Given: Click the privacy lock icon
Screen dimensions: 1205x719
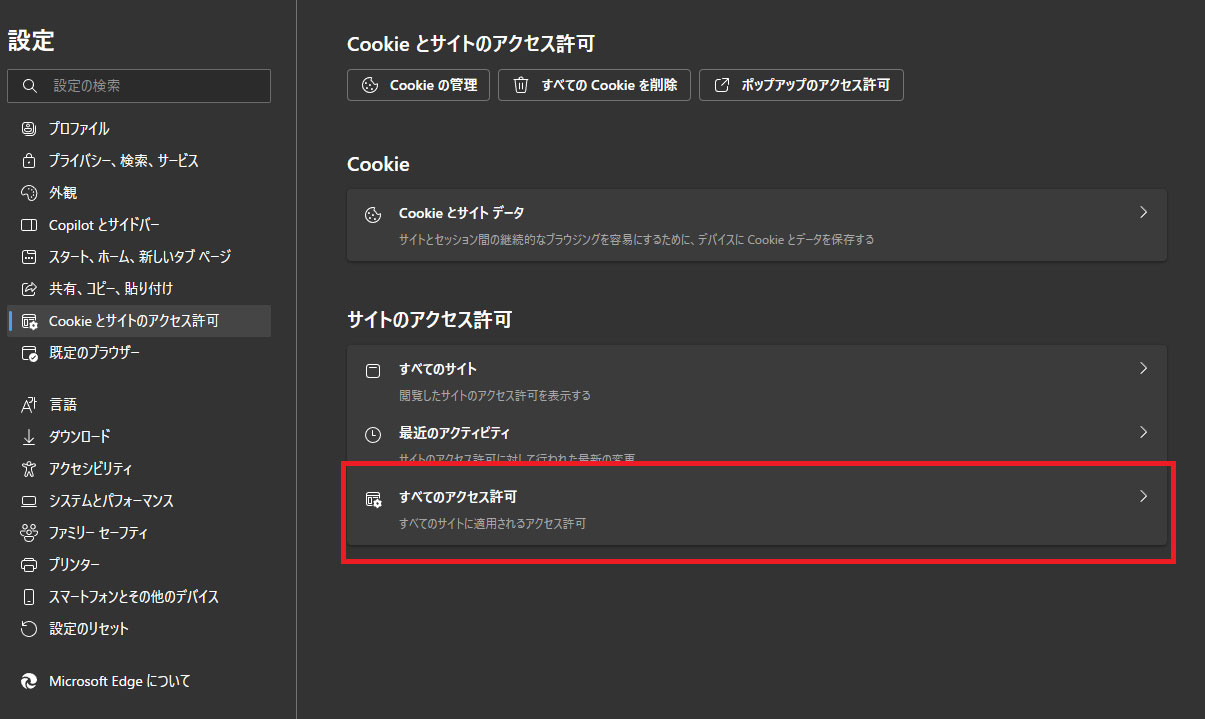Looking at the screenshot, I should click(29, 161).
